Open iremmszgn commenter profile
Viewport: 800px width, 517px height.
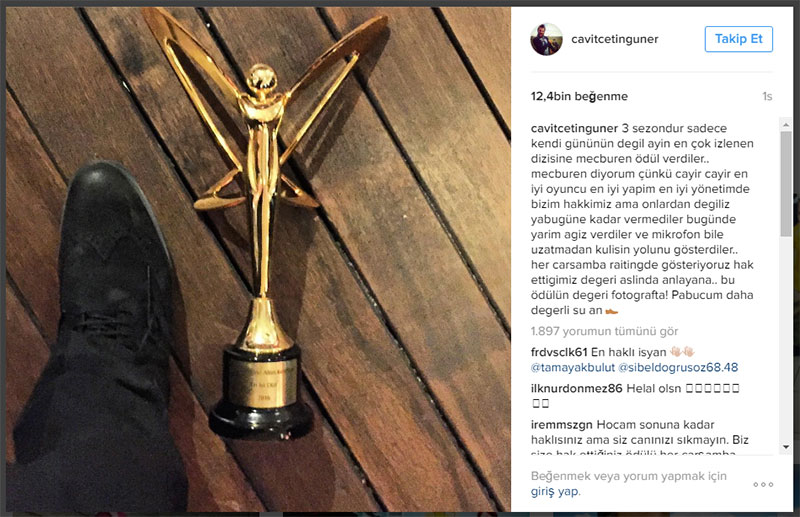(x=562, y=425)
